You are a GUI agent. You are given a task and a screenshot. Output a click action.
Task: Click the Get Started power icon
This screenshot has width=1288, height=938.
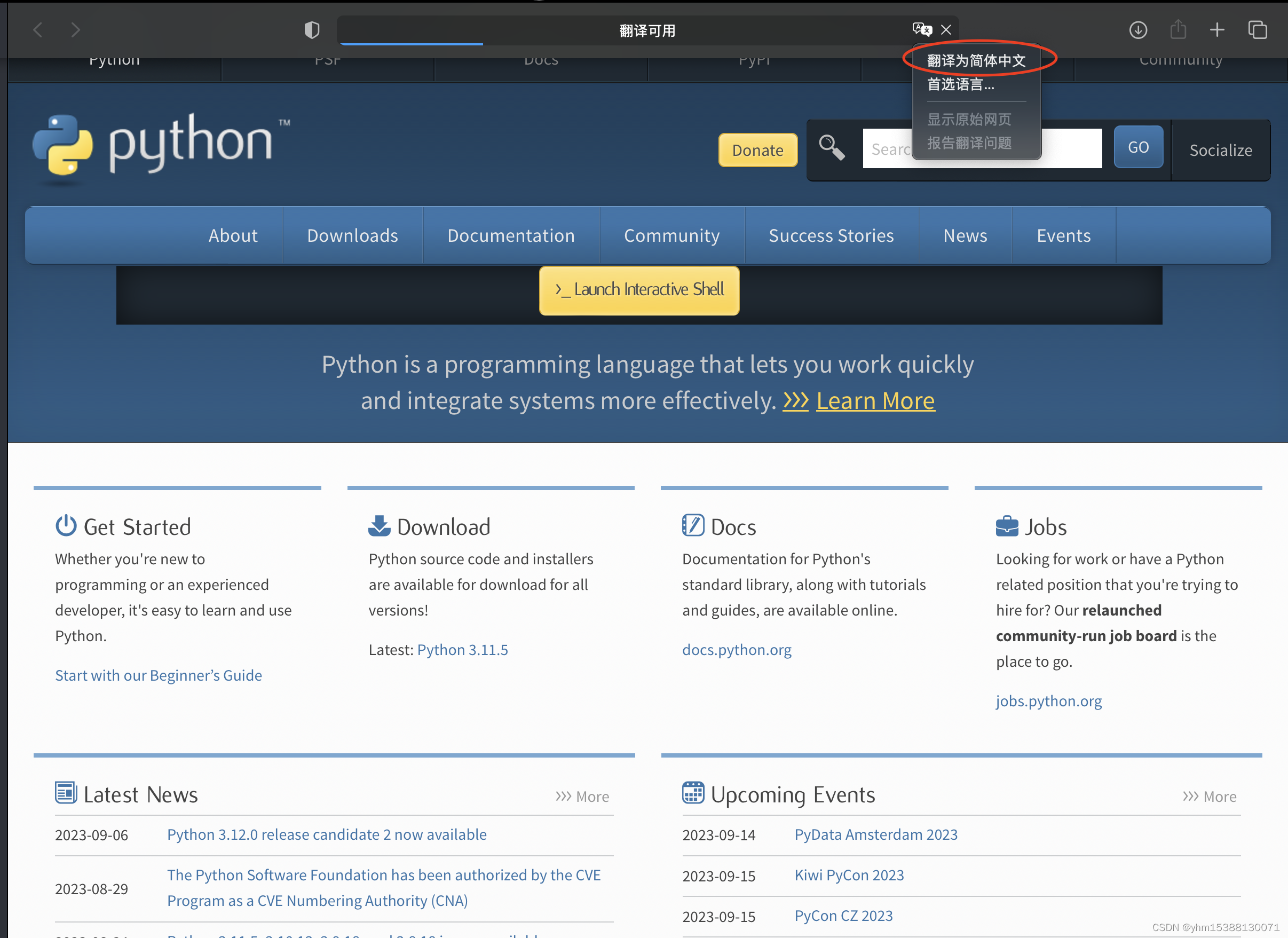(66, 525)
